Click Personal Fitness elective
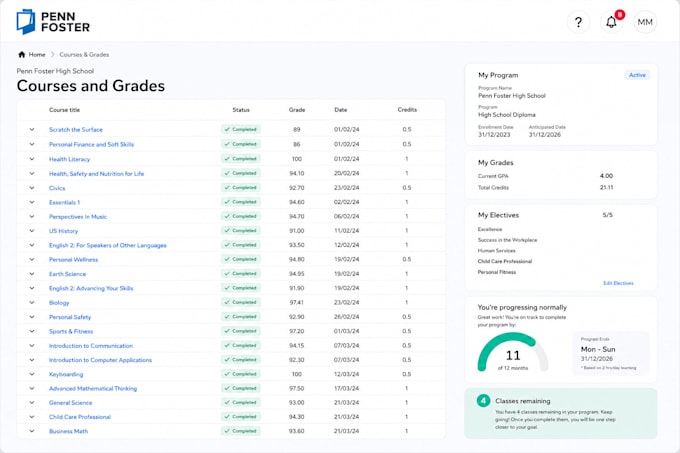The height and width of the screenshot is (453, 680). (497, 272)
